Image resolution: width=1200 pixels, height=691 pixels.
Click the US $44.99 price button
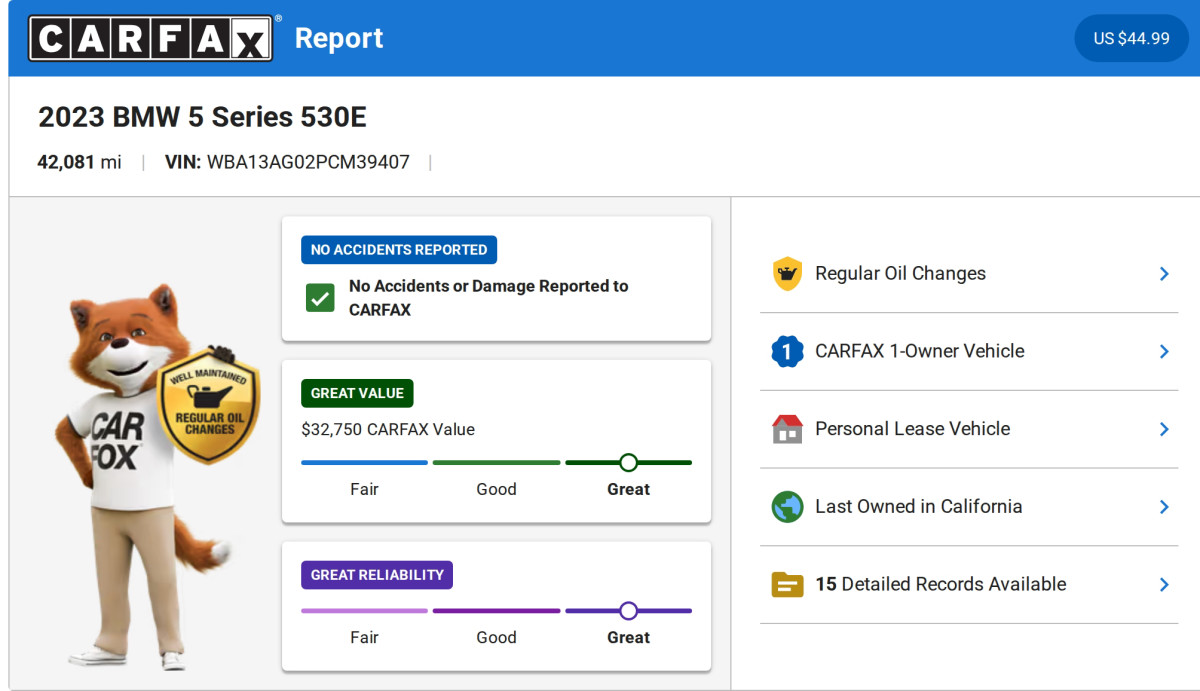1131,38
